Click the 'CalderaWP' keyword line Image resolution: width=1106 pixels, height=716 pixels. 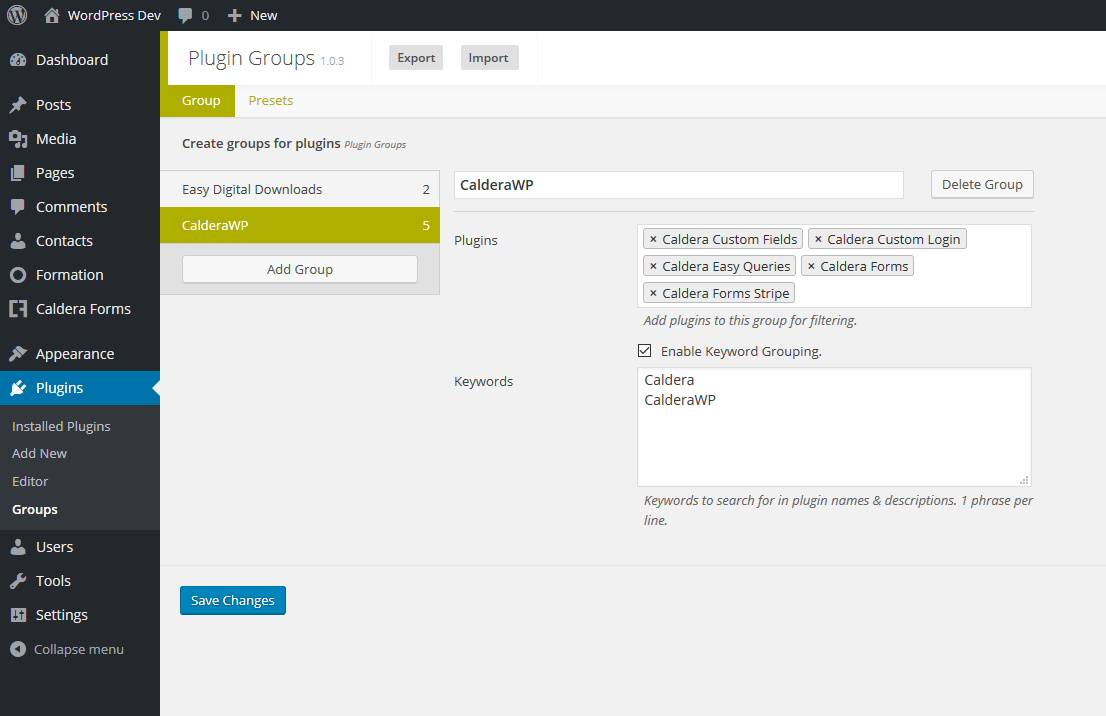(680, 400)
